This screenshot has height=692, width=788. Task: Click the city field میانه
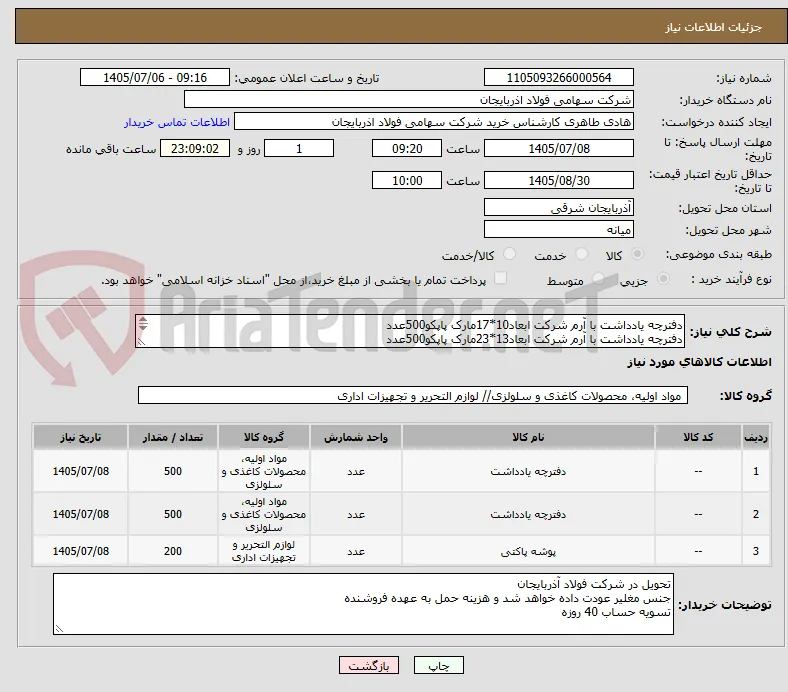click(558, 230)
